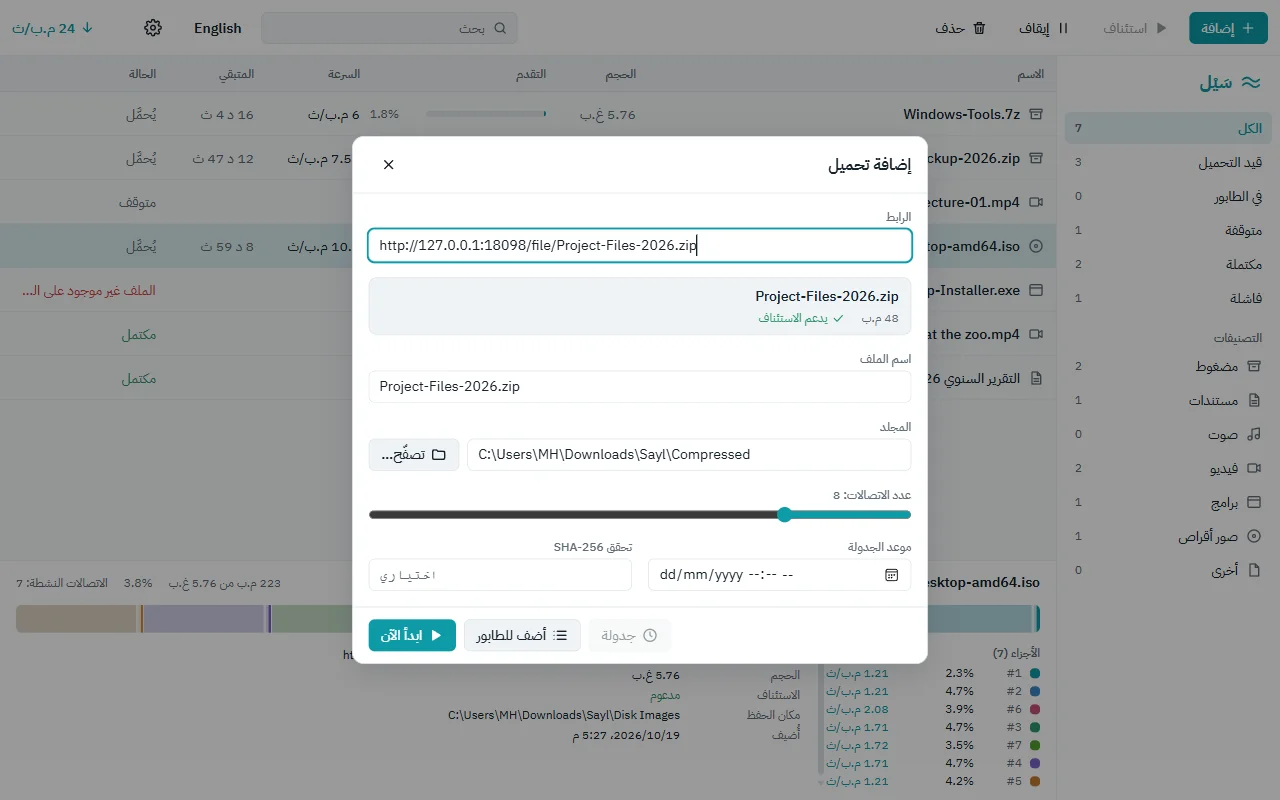Viewport: 1280px width, 800px height.
Task: Sort the table by الحجم column header
Action: (x=620, y=74)
